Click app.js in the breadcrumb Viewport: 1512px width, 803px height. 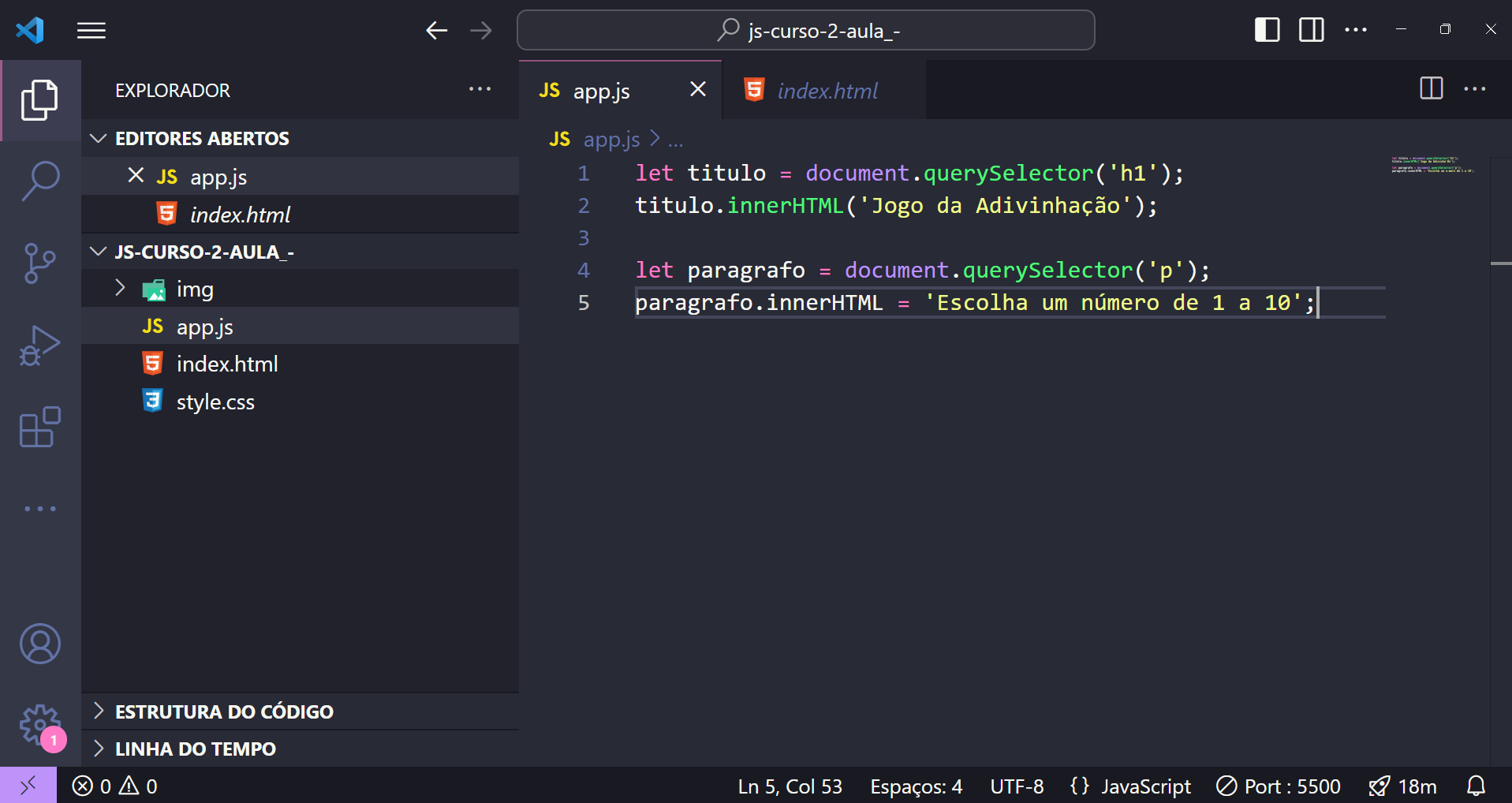pos(611,139)
